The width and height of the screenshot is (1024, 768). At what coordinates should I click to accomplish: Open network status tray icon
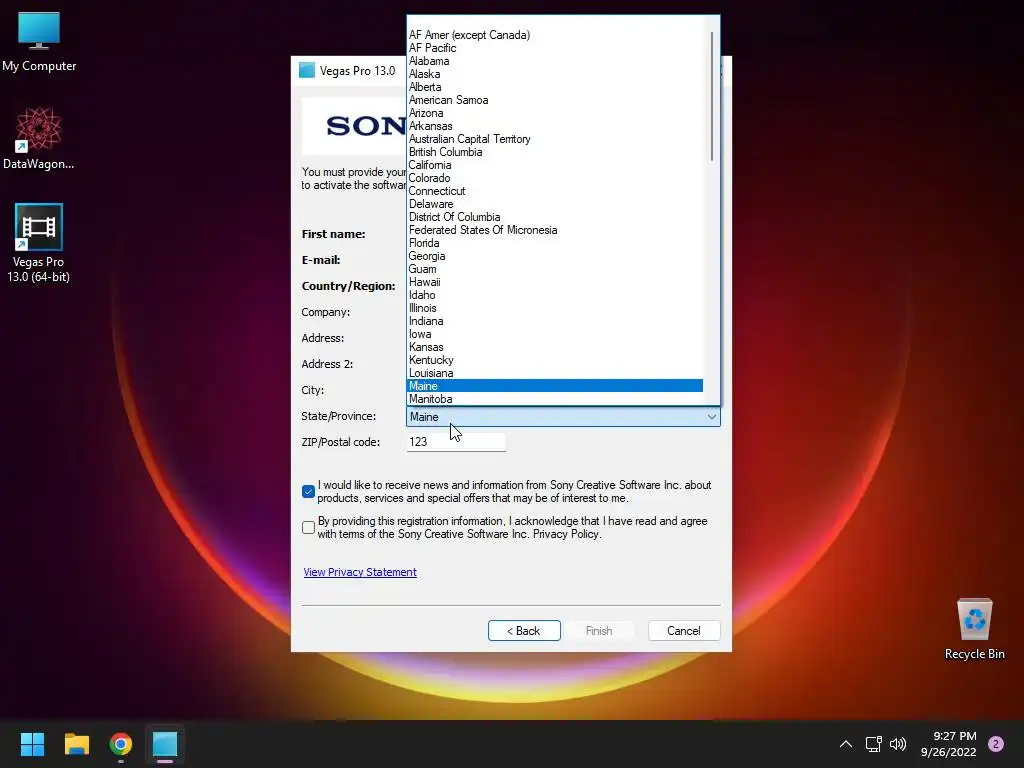point(873,744)
